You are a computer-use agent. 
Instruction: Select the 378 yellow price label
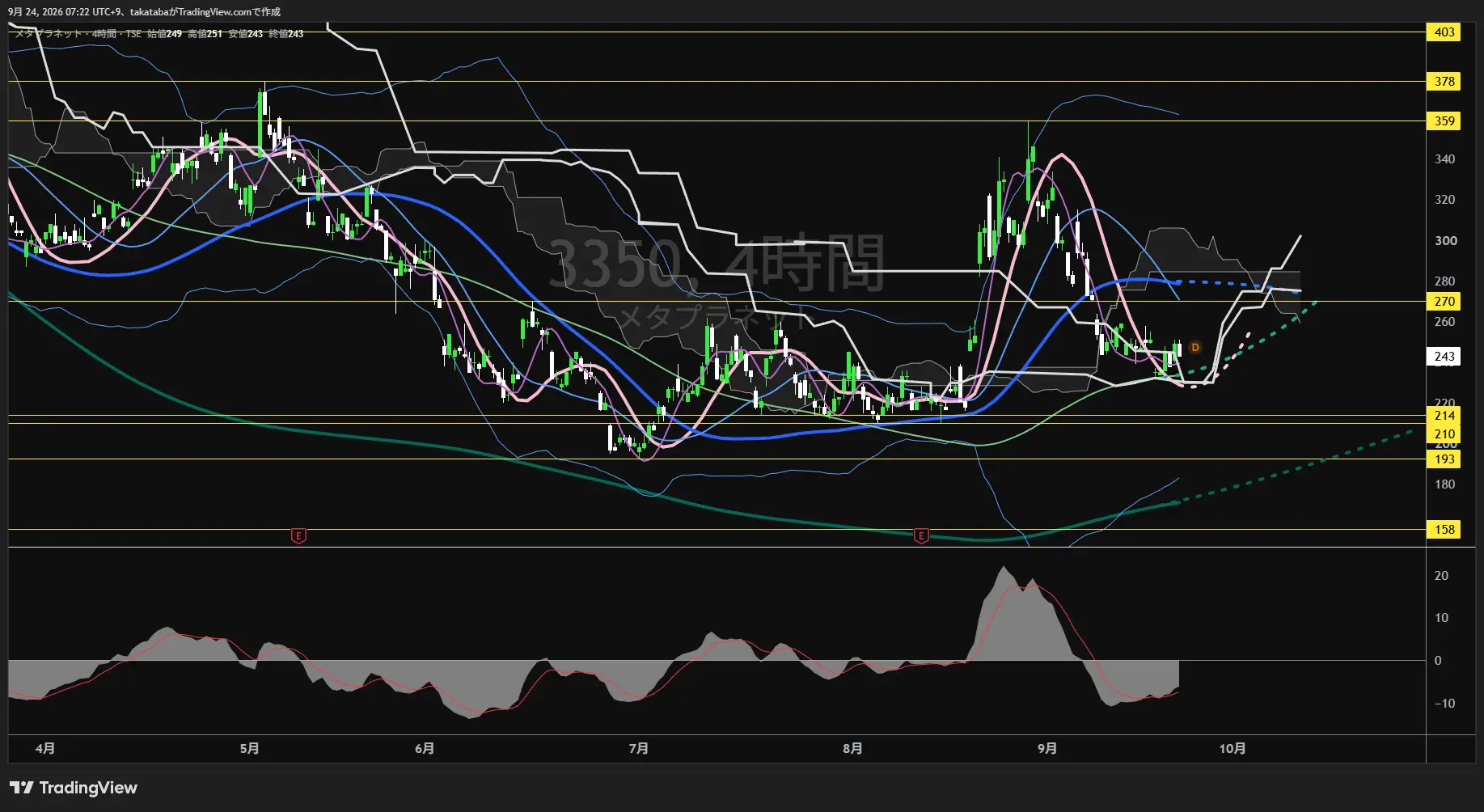coord(1444,82)
